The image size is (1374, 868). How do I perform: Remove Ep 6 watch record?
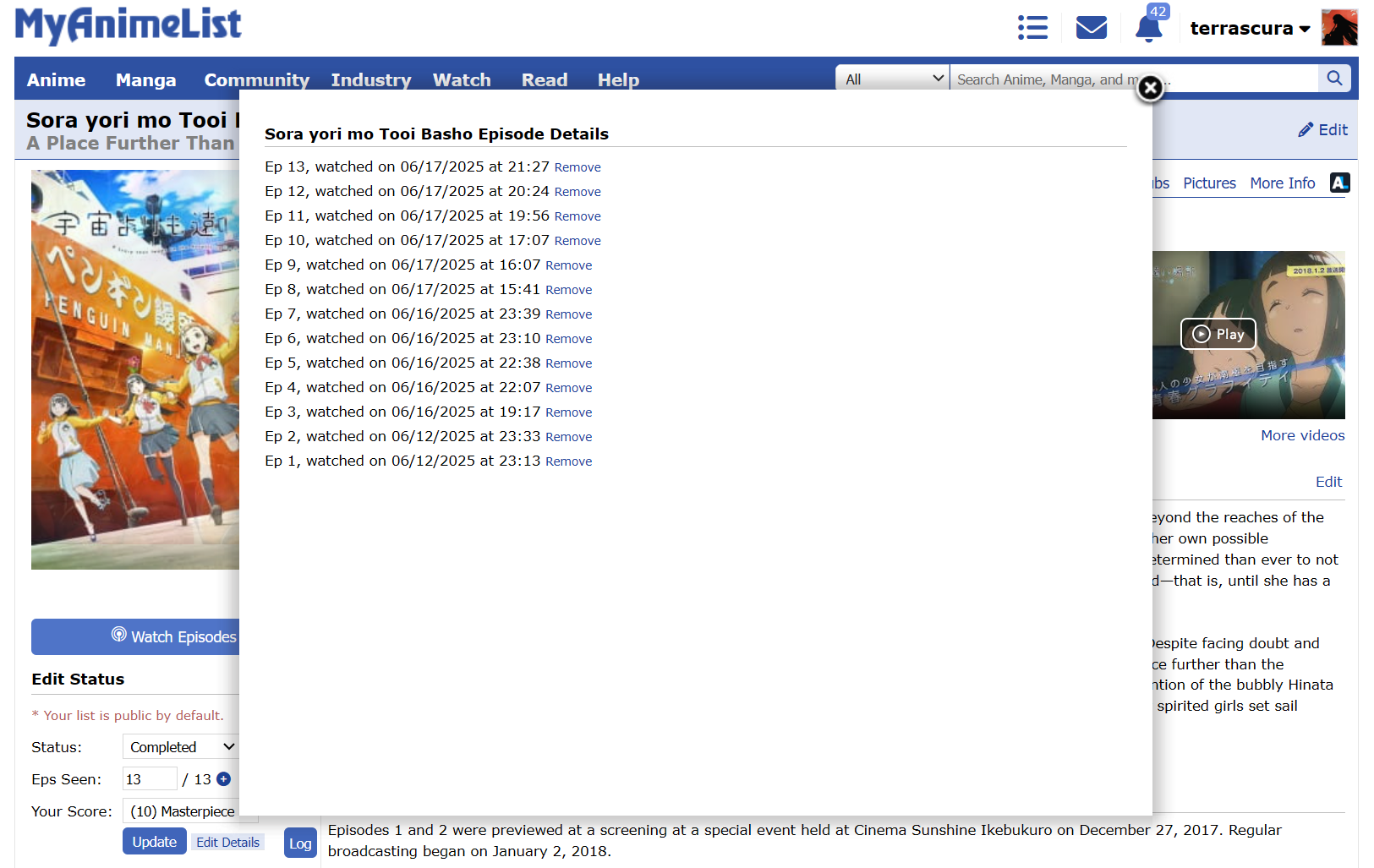569,339
